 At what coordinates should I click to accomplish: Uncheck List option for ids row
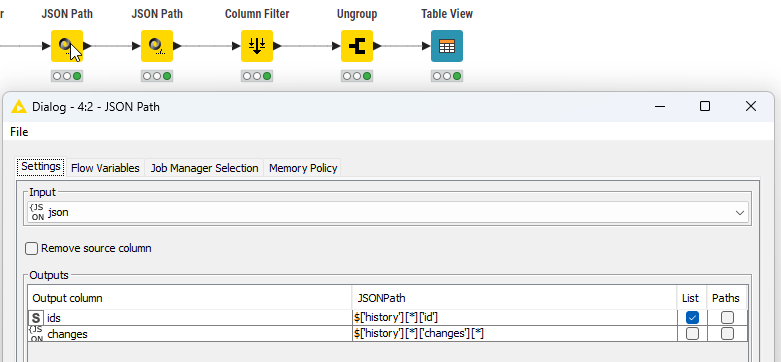click(692, 317)
